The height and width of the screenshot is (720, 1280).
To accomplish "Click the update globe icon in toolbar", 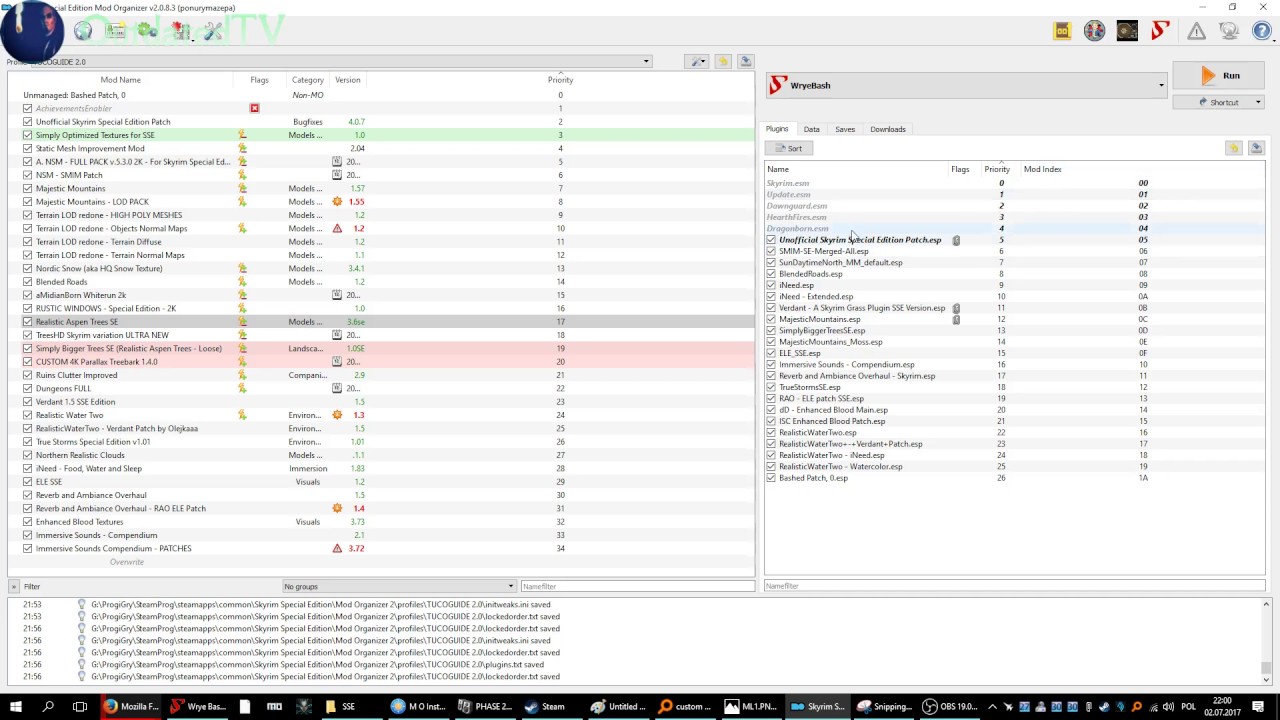I will 1229,31.
